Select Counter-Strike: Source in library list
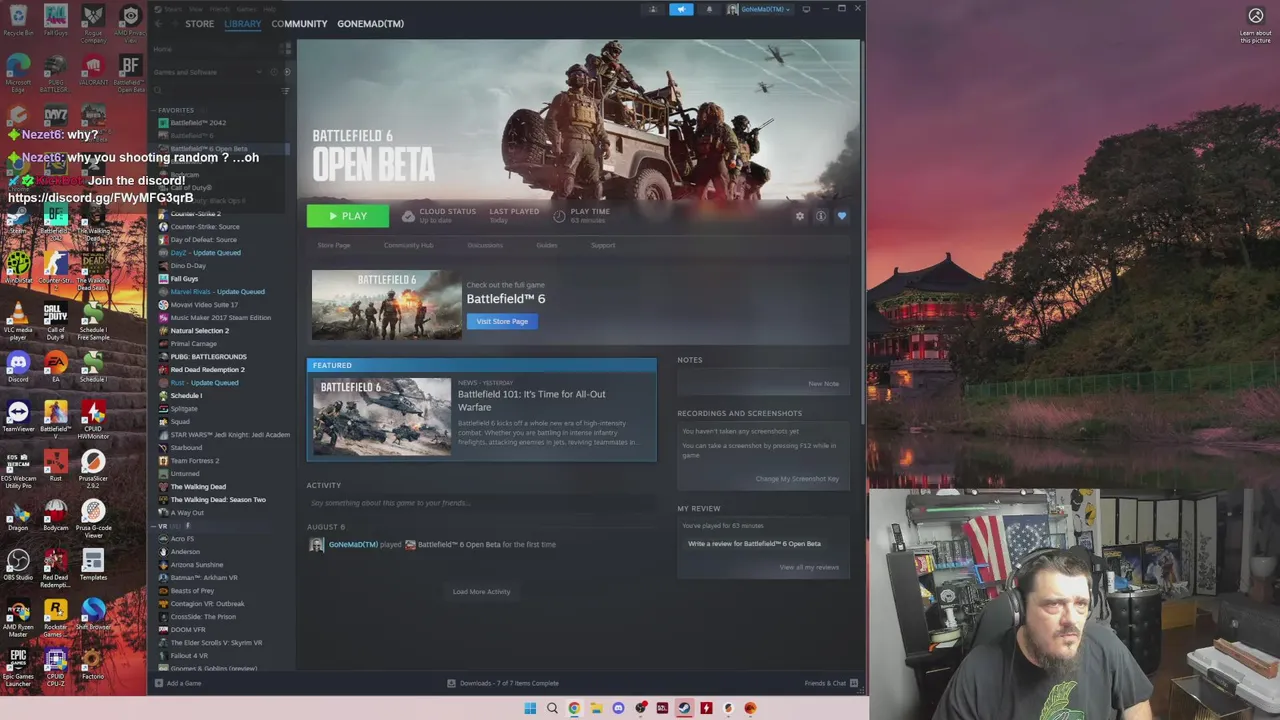 click(x=203, y=227)
